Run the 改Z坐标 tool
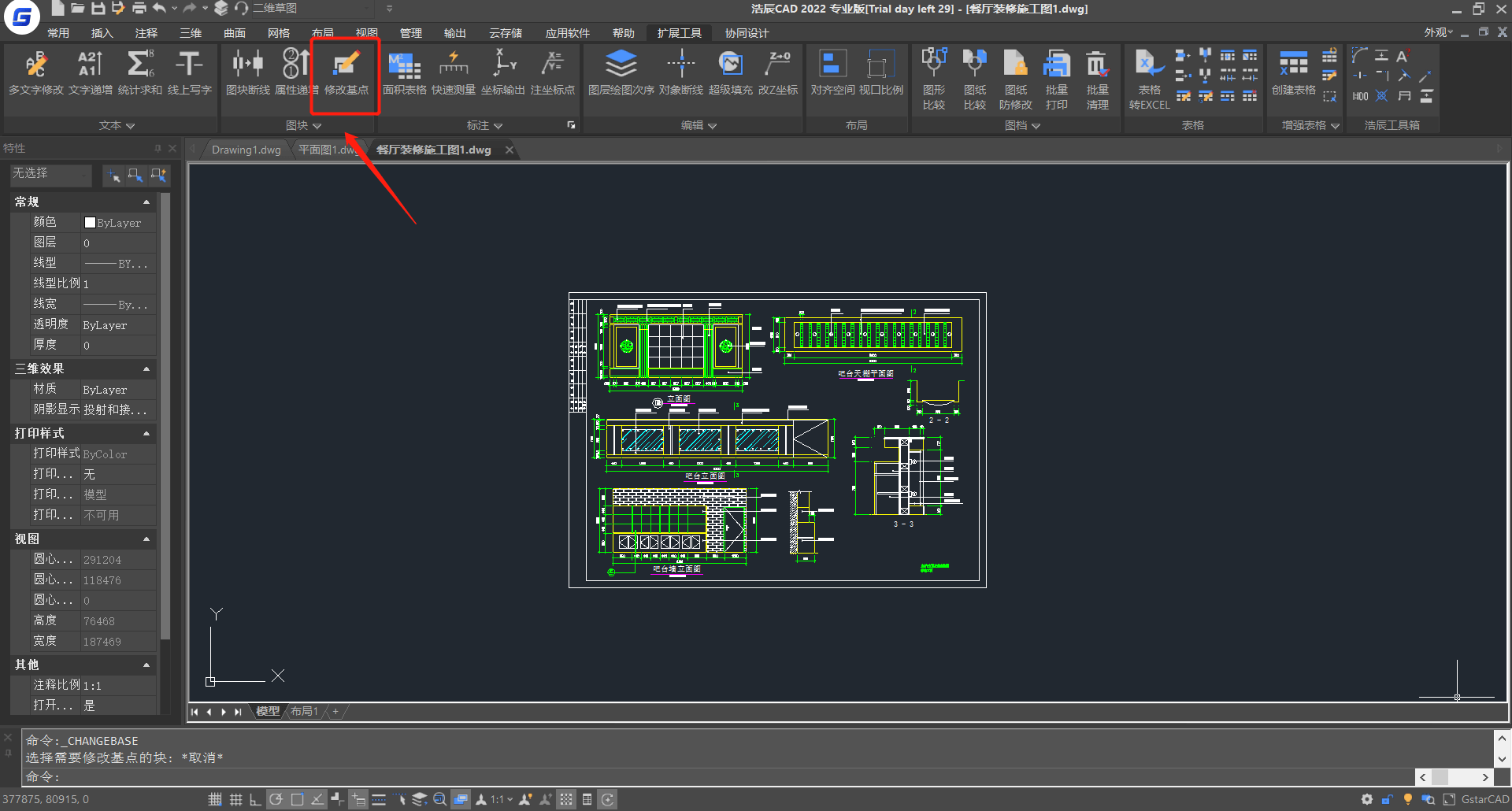Image resolution: width=1512 pixels, height=811 pixels. (x=778, y=72)
